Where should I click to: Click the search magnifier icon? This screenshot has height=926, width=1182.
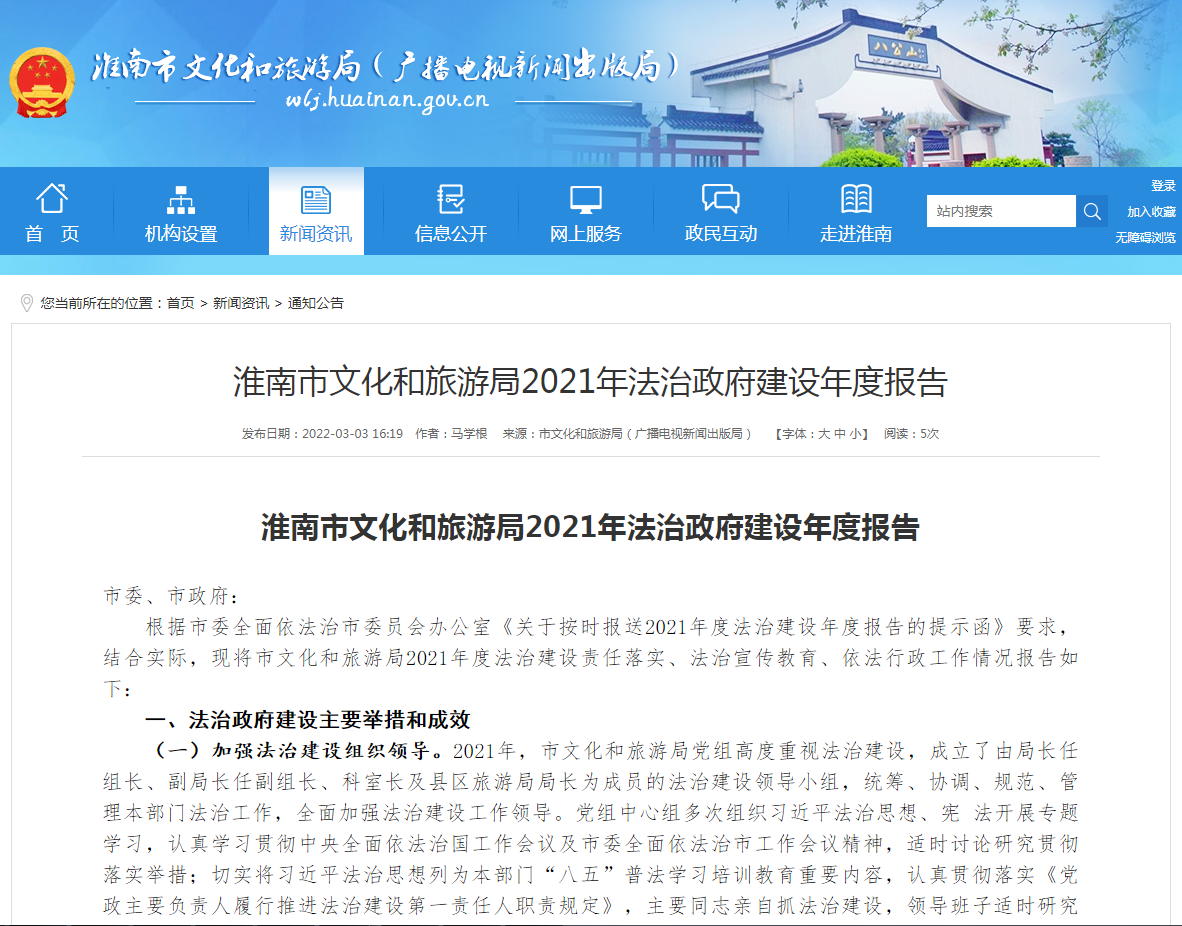click(1092, 211)
